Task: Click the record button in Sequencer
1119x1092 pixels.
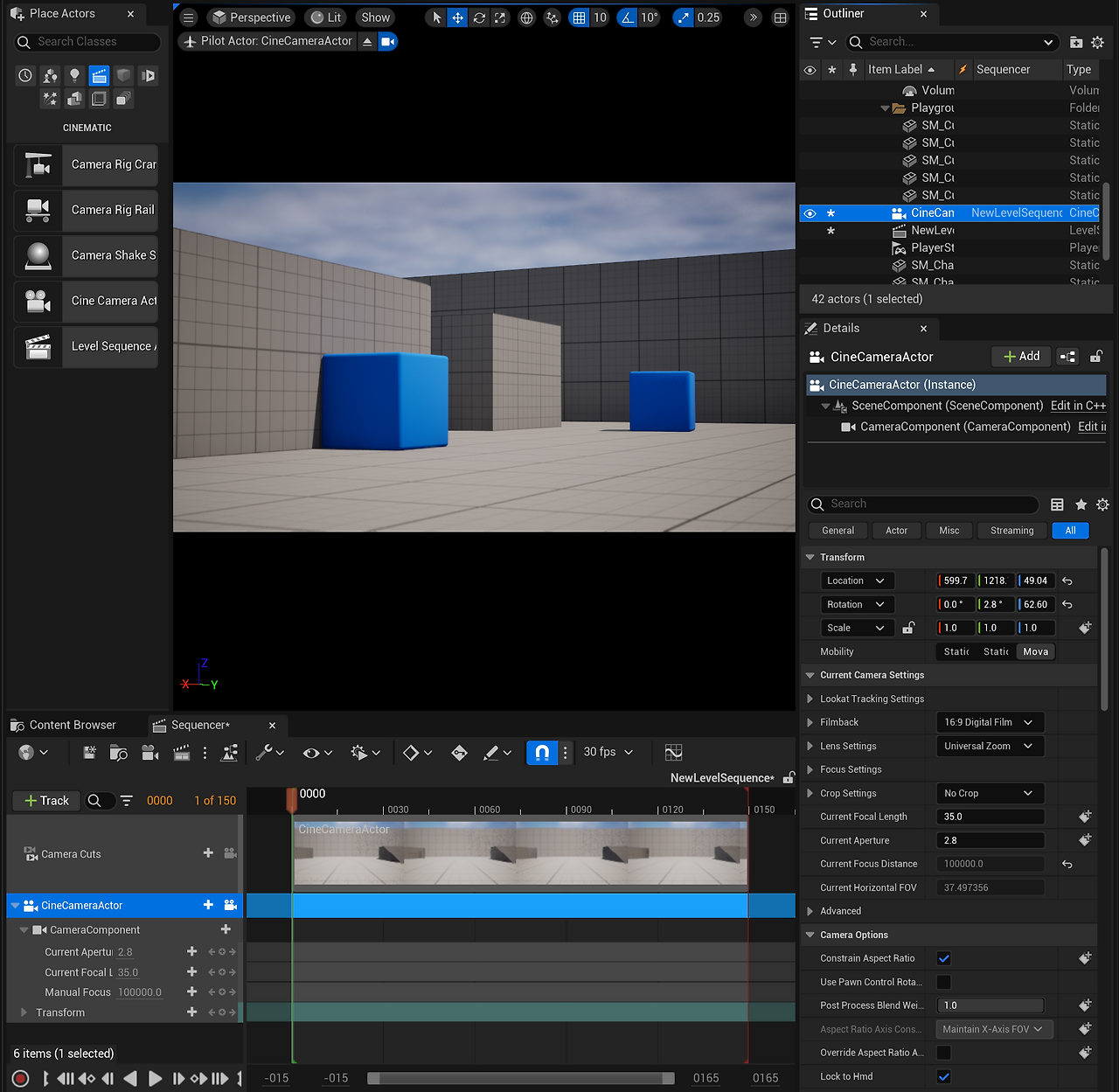Action: [21, 1079]
